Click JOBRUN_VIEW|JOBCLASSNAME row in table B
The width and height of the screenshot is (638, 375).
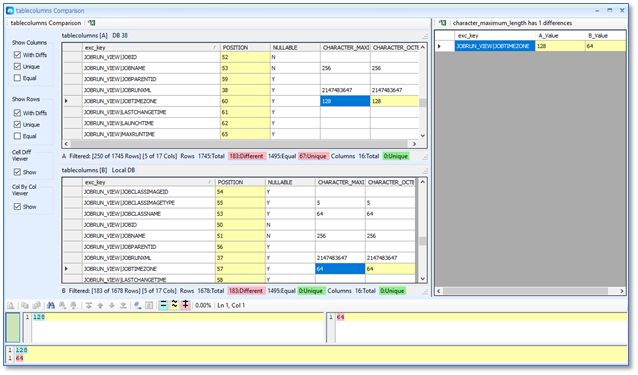(238, 214)
